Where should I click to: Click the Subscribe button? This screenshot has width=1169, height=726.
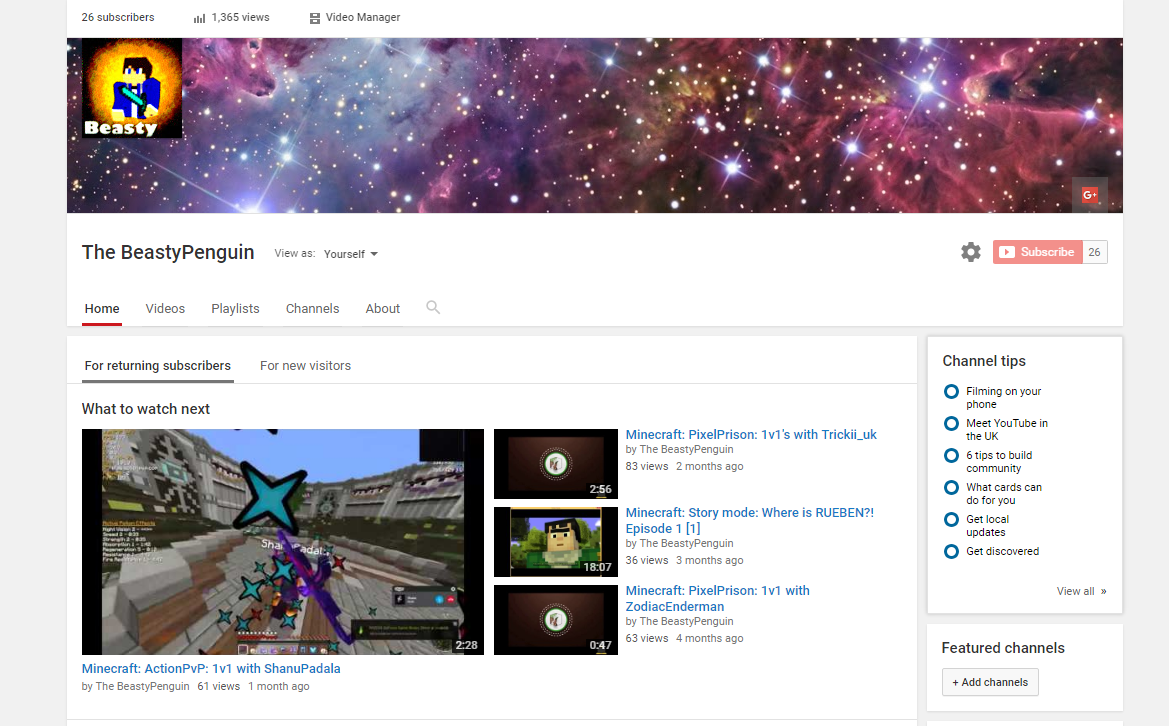point(1037,252)
